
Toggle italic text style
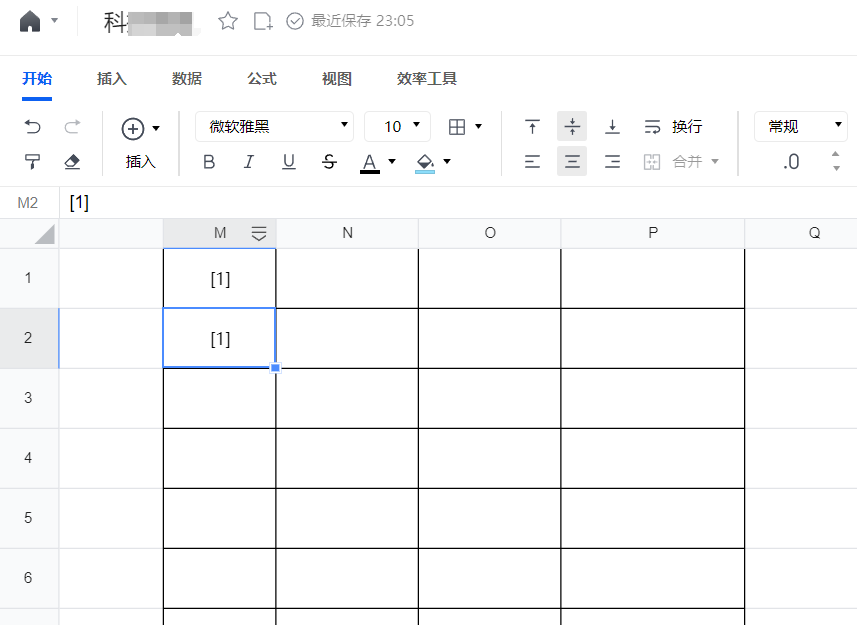pyautogui.click(x=249, y=162)
